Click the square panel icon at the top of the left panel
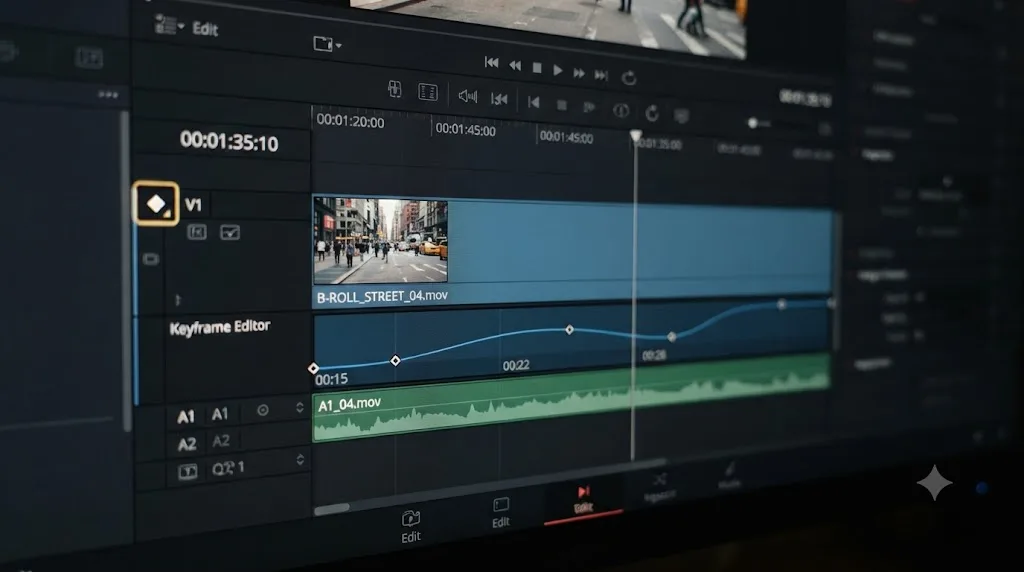Screen dimensions: 1024x572 (89, 57)
